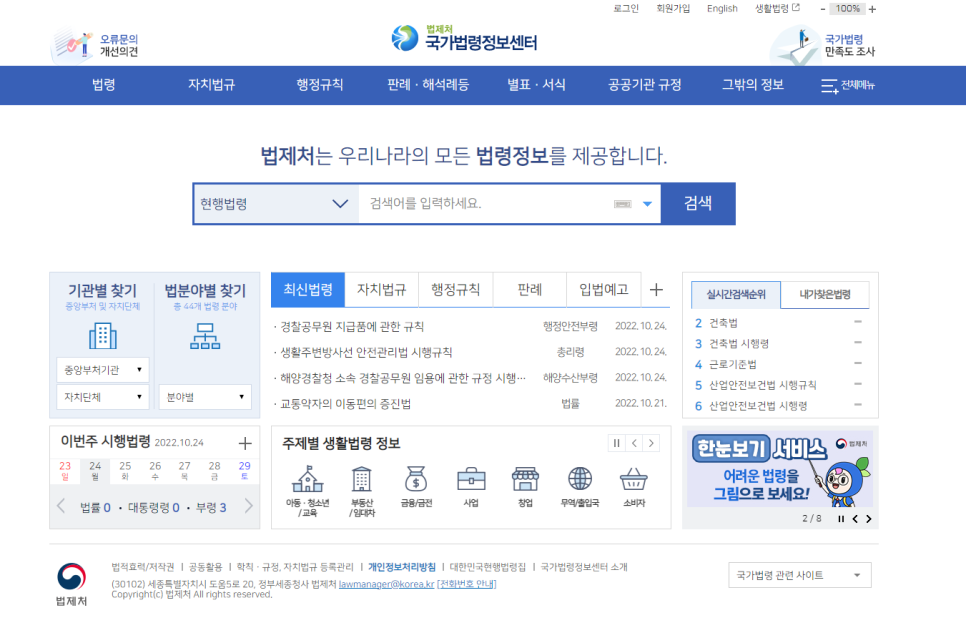Click the 창업 storefront icon
966x638 pixels.
pyautogui.click(x=525, y=480)
